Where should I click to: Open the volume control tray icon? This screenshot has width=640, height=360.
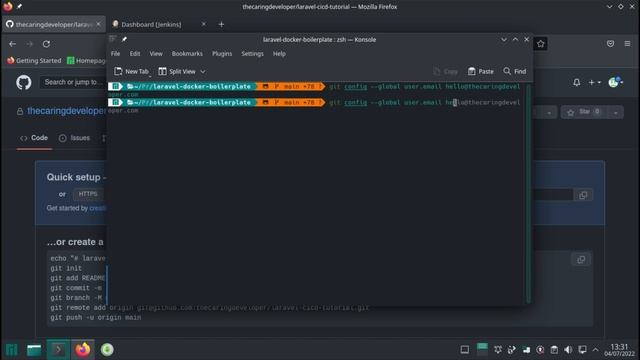(568, 350)
